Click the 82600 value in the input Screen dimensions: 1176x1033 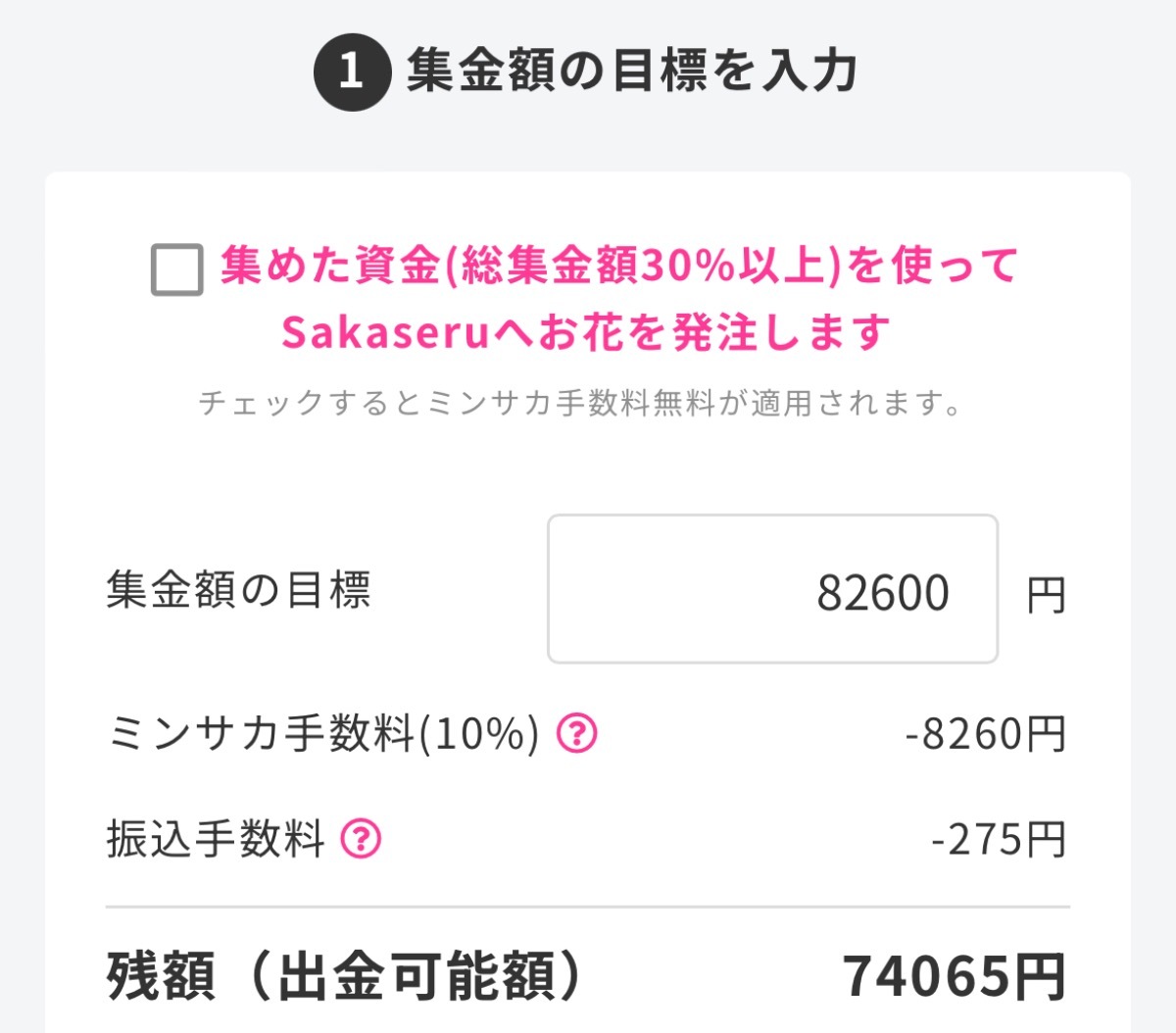click(883, 593)
